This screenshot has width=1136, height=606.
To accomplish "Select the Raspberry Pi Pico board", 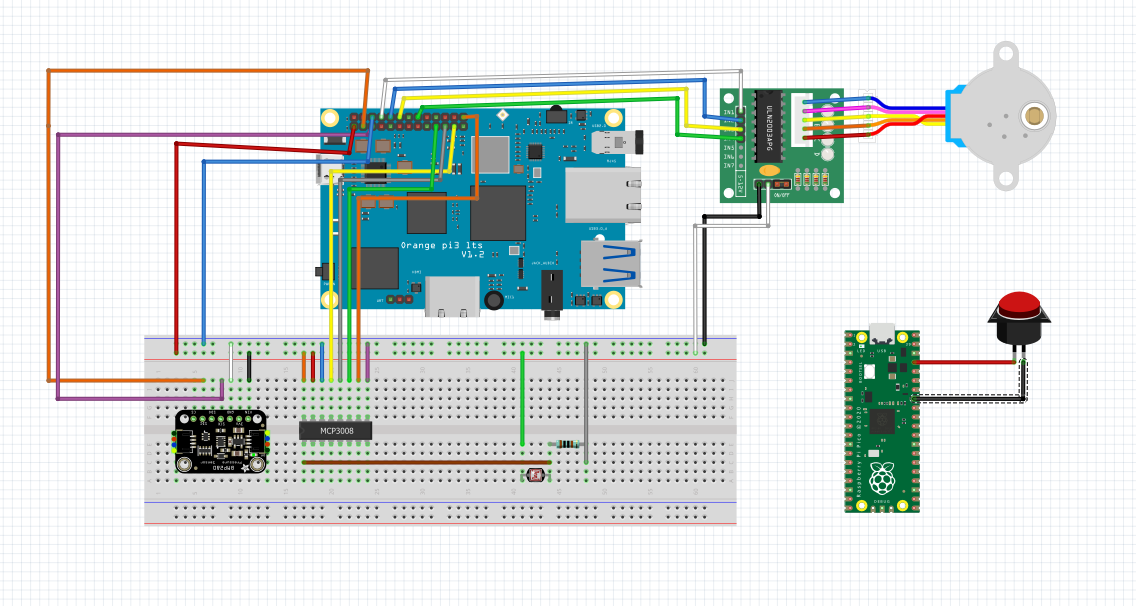I will pos(882,420).
